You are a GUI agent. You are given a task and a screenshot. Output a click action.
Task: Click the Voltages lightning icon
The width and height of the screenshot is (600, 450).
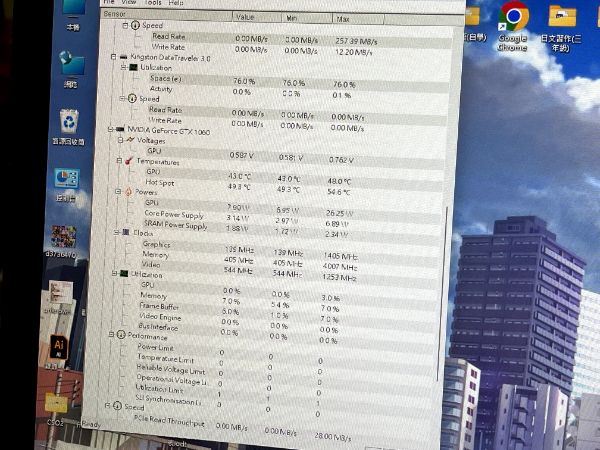tap(130, 140)
